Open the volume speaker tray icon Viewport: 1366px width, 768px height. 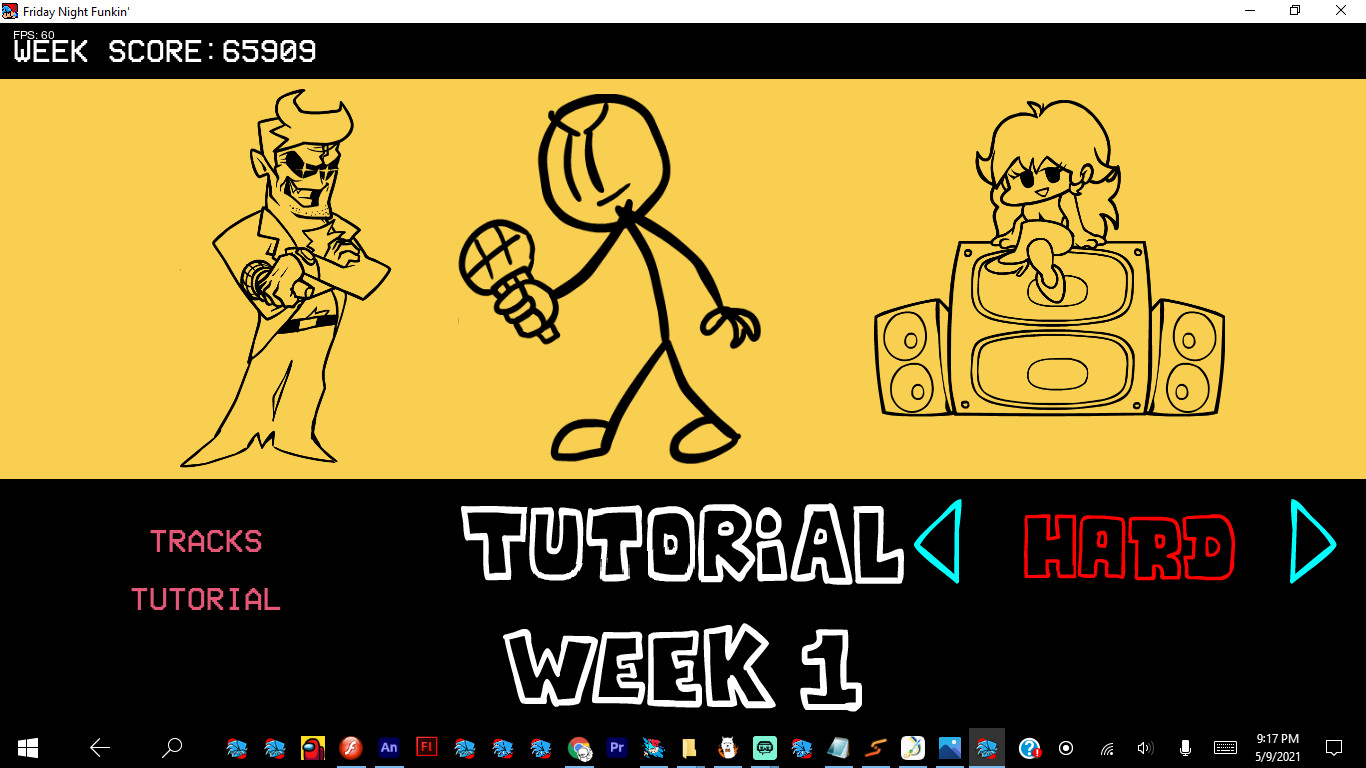[x=1146, y=748]
